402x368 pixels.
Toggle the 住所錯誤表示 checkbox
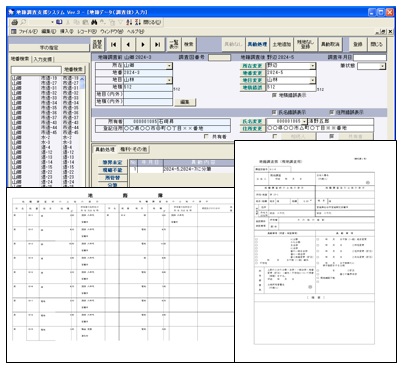pos(331,112)
